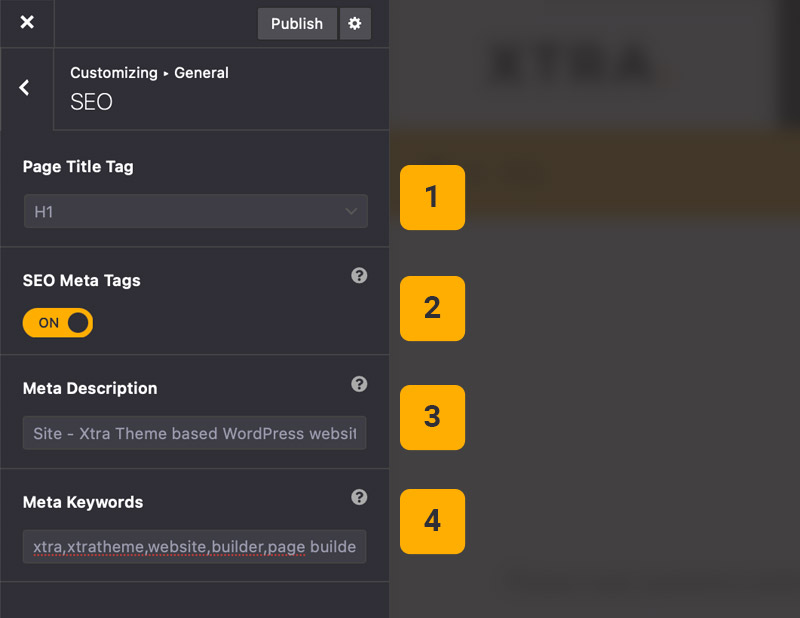Screen dimensions: 800x618
Task: Click the yellow number 1 badge
Action: click(x=432, y=197)
